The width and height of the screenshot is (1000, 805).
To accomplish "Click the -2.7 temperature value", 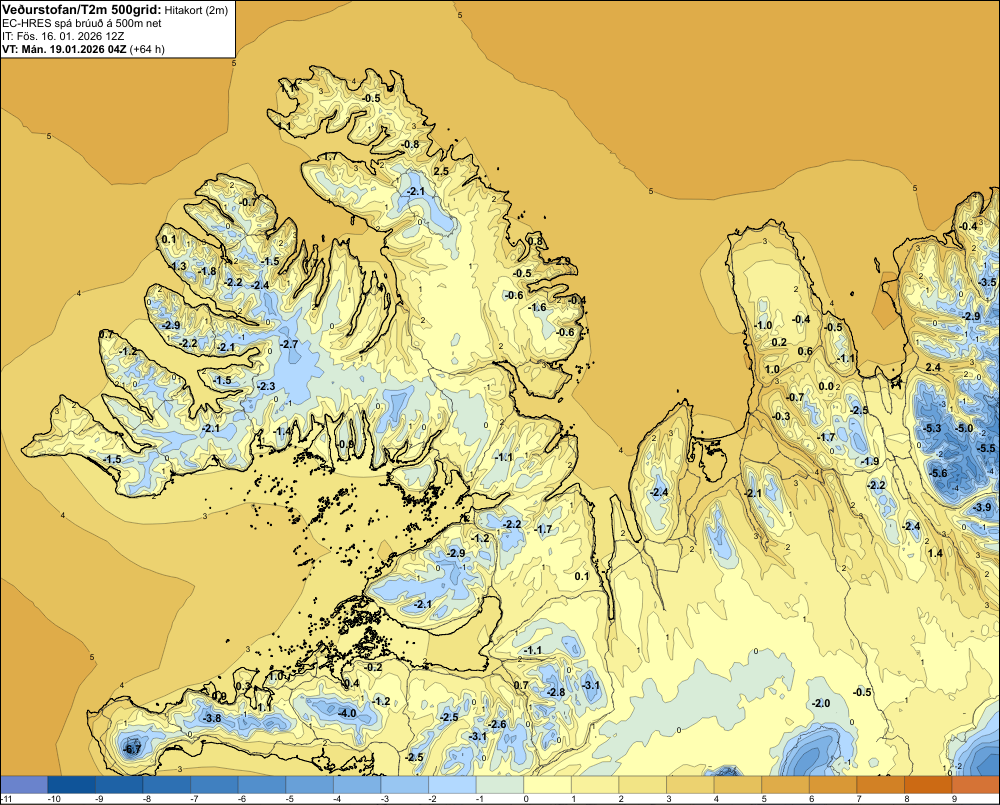I will click(x=290, y=344).
